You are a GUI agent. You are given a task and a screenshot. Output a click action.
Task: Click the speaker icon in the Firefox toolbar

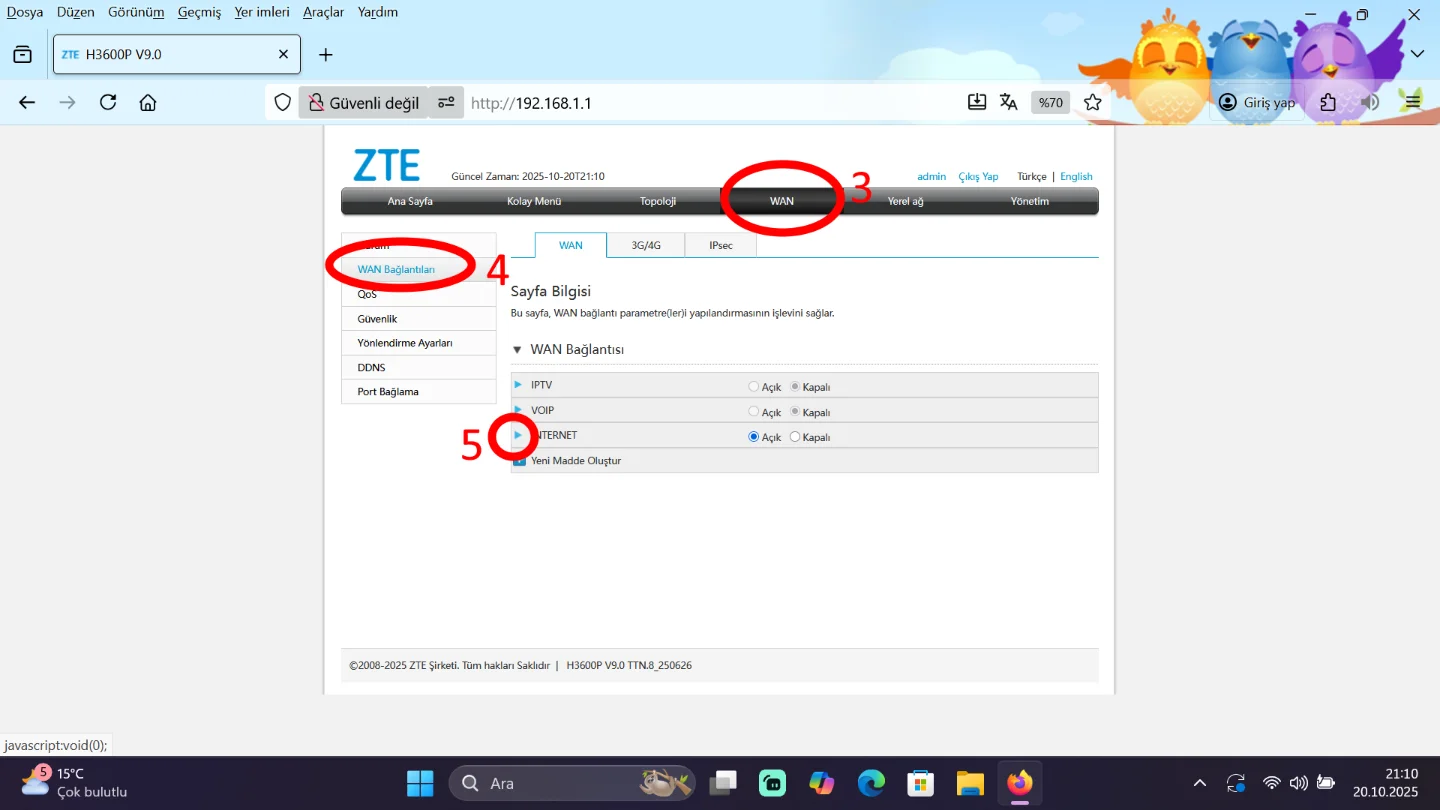(x=1370, y=102)
